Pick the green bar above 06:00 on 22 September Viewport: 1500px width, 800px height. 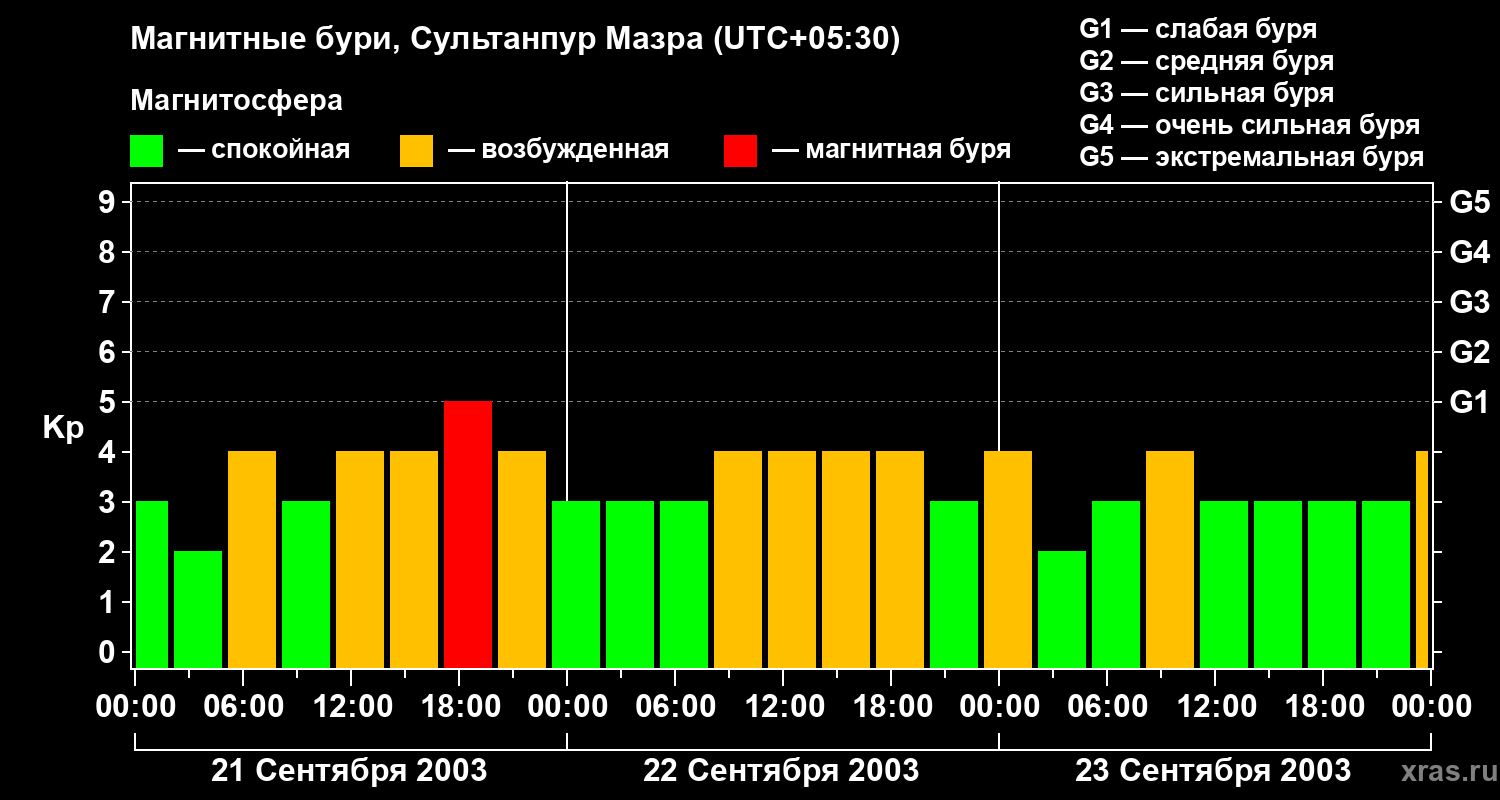click(684, 584)
